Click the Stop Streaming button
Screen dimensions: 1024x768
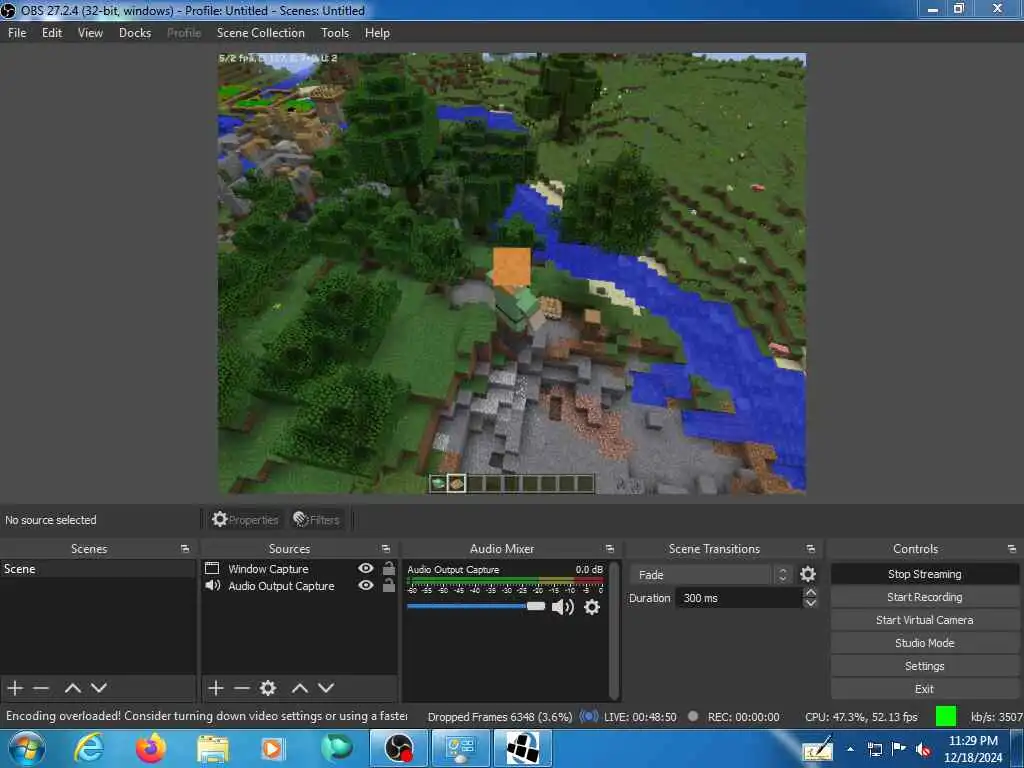click(924, 574)
